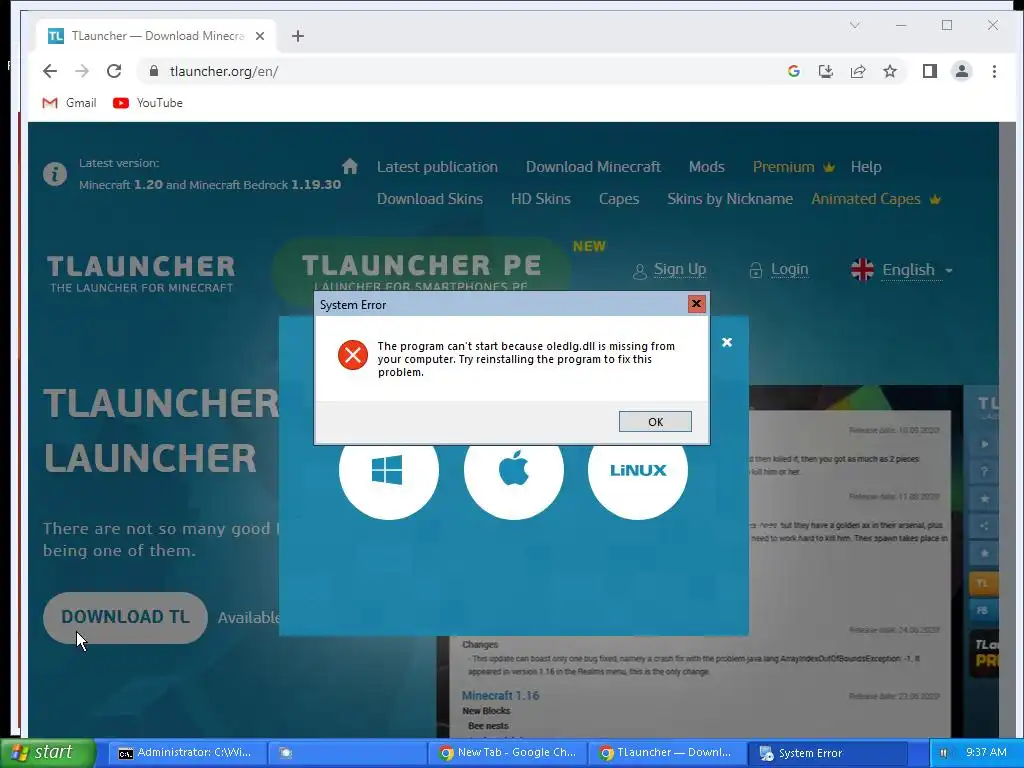Switch to System Error taskbar item
Viewport: 1024px width, 768px height.
pos(827,753)
